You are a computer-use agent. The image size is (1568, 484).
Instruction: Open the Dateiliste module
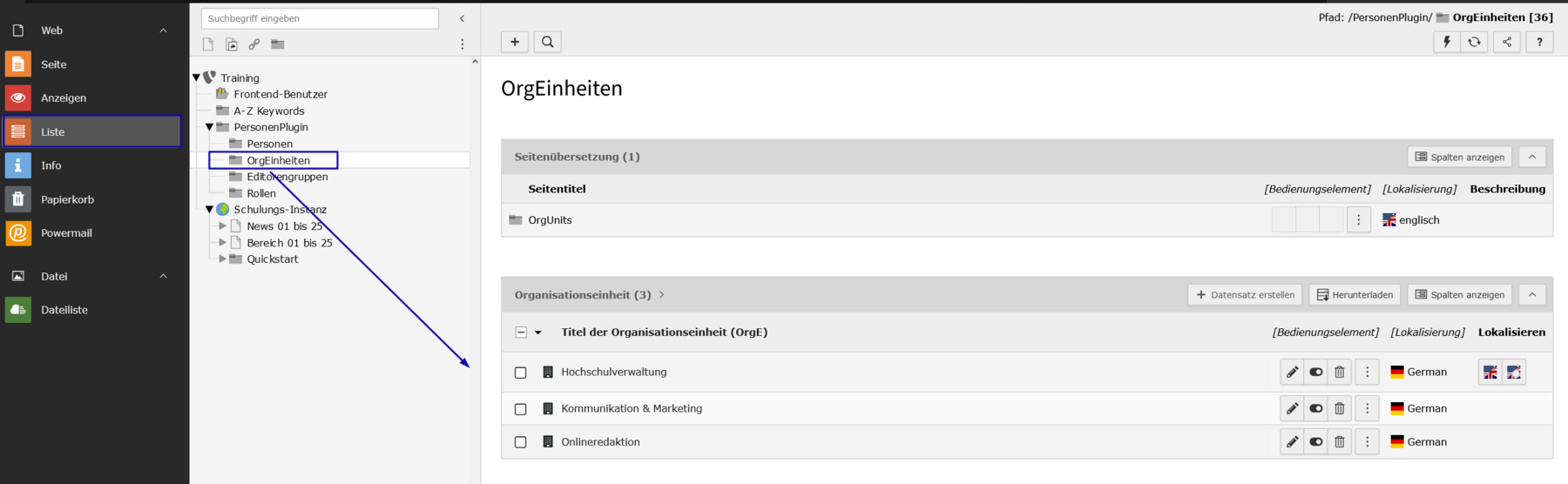pos(64,310)
